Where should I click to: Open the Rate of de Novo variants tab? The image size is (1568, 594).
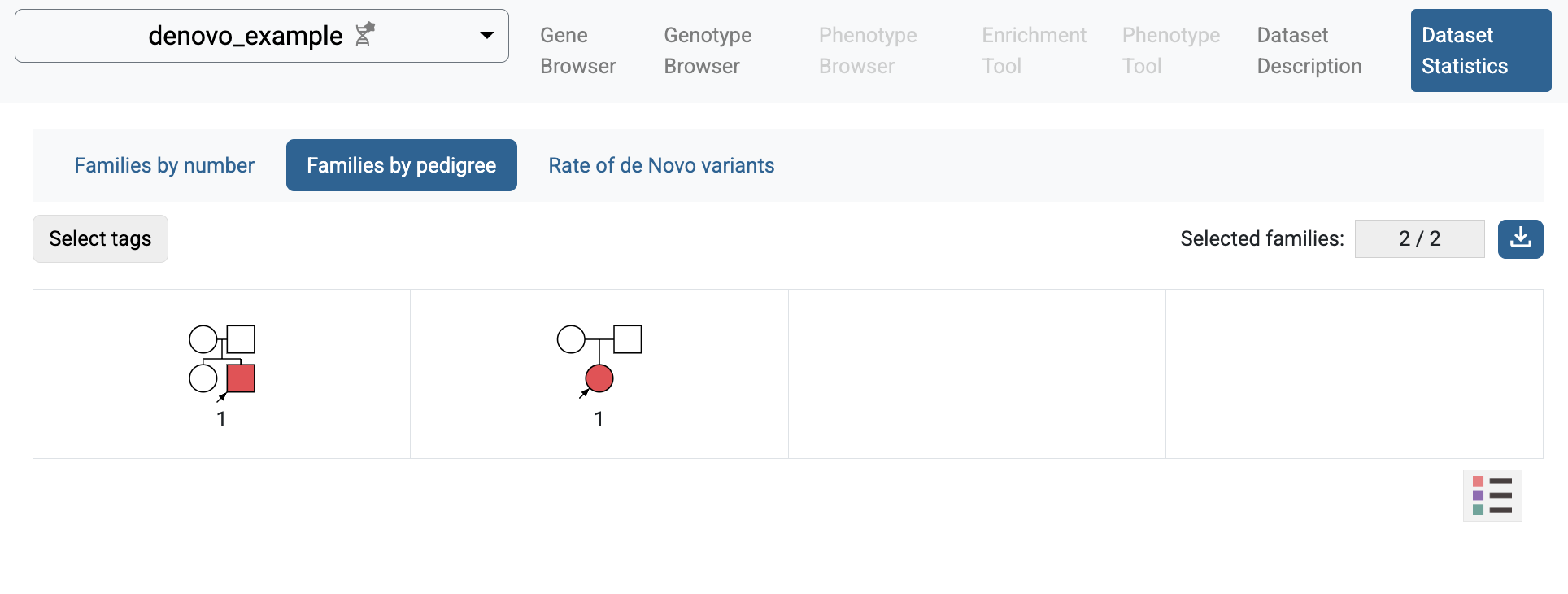coord(661,165)
